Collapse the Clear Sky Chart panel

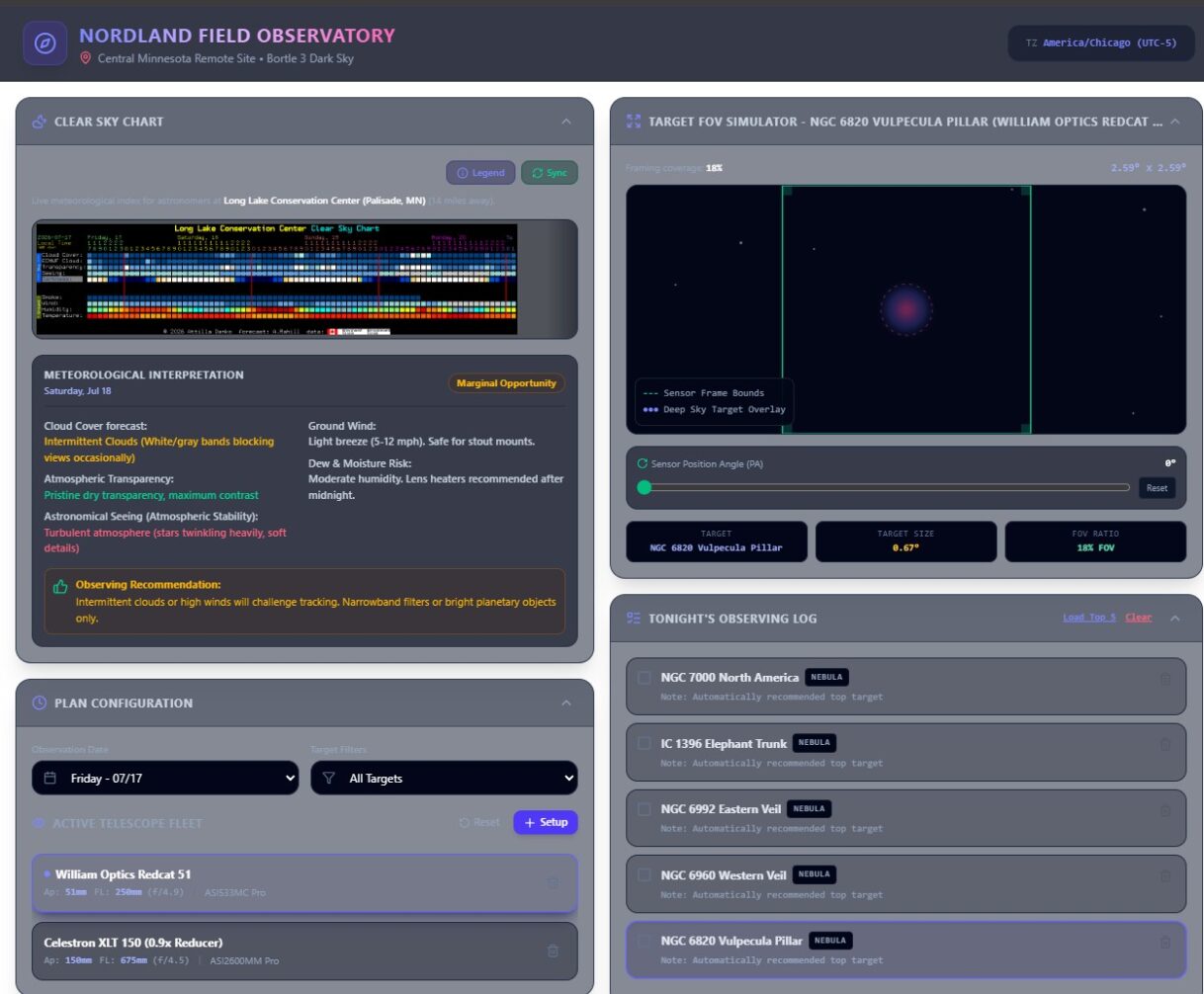click(x=566, y=122)
